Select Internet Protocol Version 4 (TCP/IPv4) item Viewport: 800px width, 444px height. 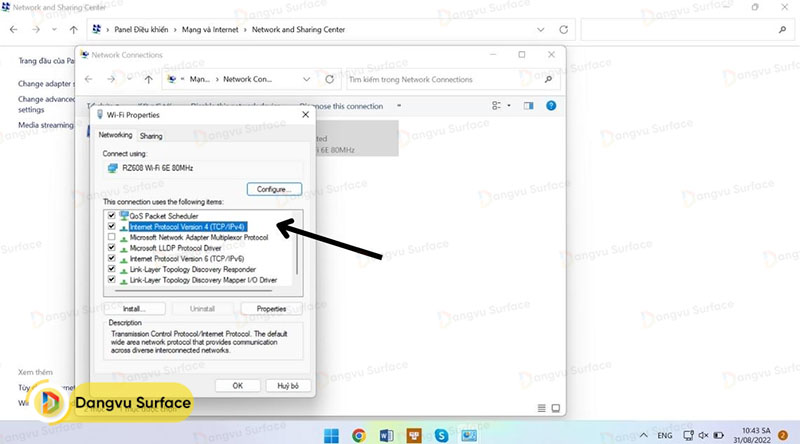point(187,227)
